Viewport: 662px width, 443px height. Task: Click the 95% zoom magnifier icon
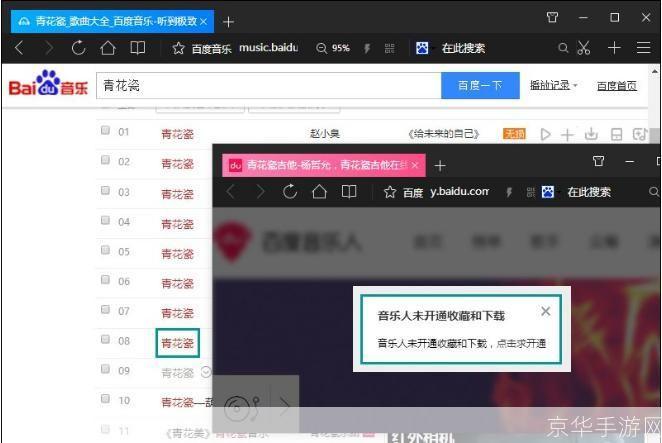click(321, 48)
